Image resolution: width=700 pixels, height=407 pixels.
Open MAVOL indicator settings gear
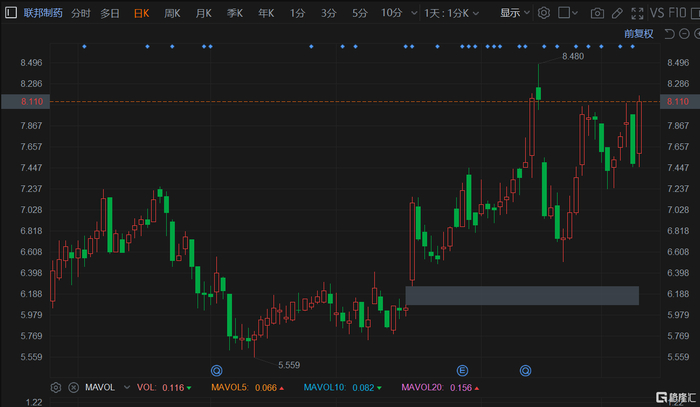56,387
